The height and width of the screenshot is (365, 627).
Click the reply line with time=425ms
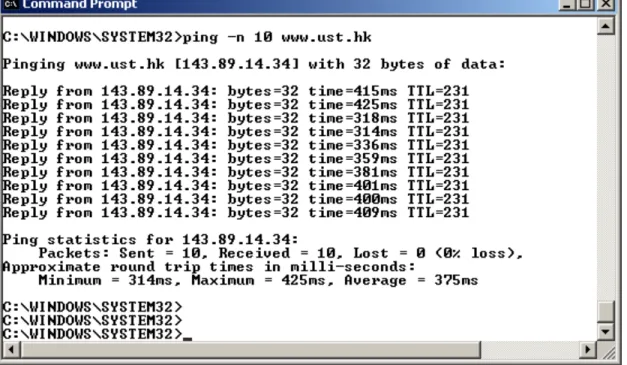coord(236,105)
